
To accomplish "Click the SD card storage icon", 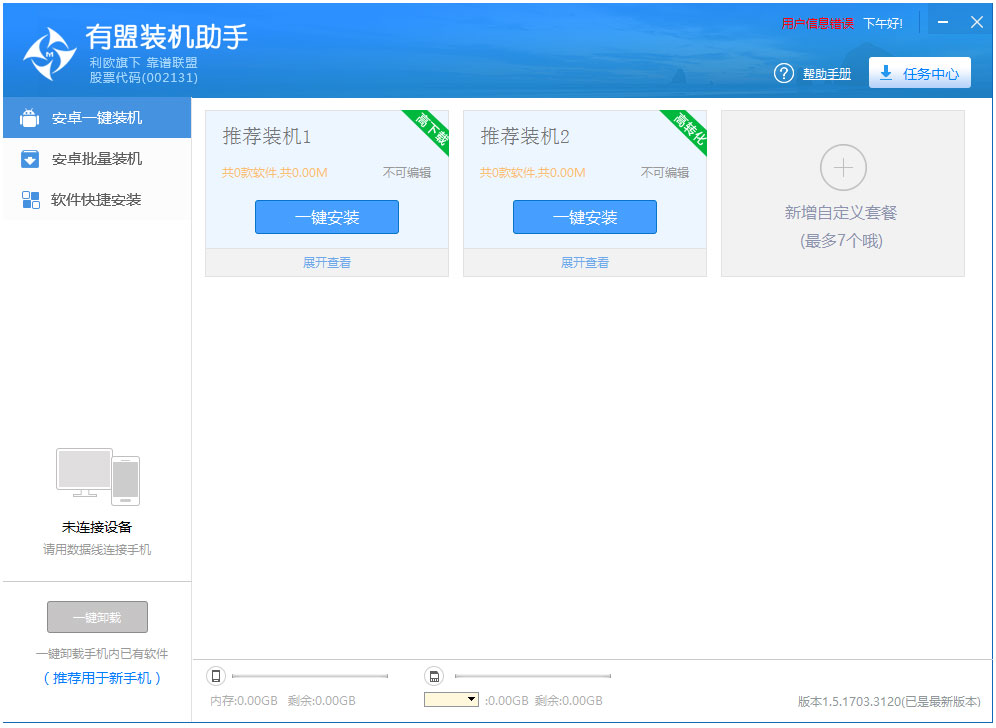I will tap(434, 676).
